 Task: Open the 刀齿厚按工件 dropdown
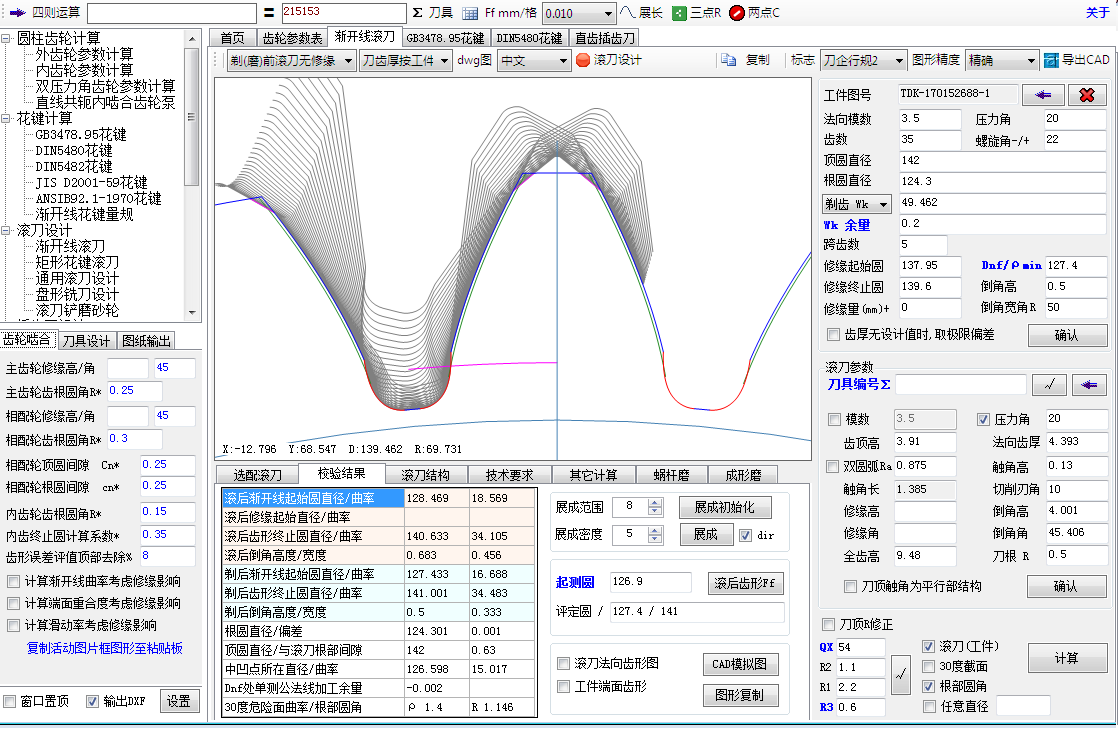click(444, 61)
